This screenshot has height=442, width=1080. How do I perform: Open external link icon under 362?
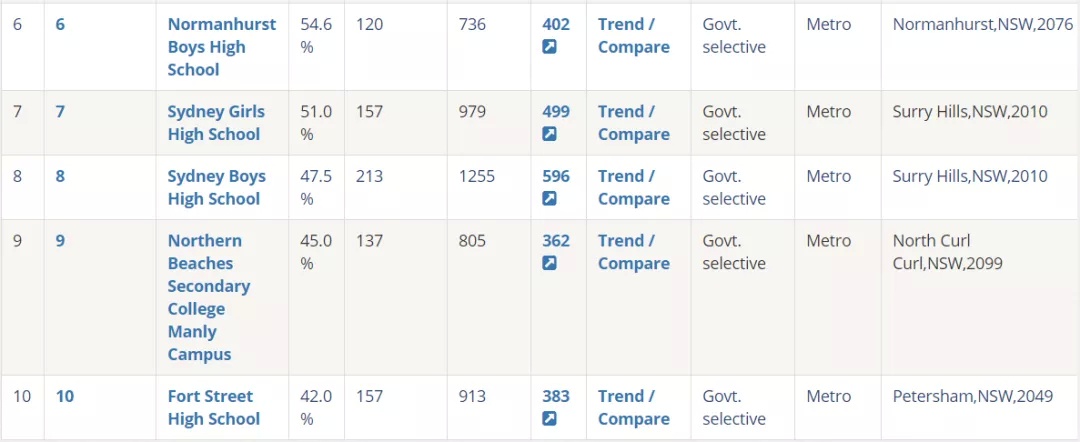coord(549,264)
